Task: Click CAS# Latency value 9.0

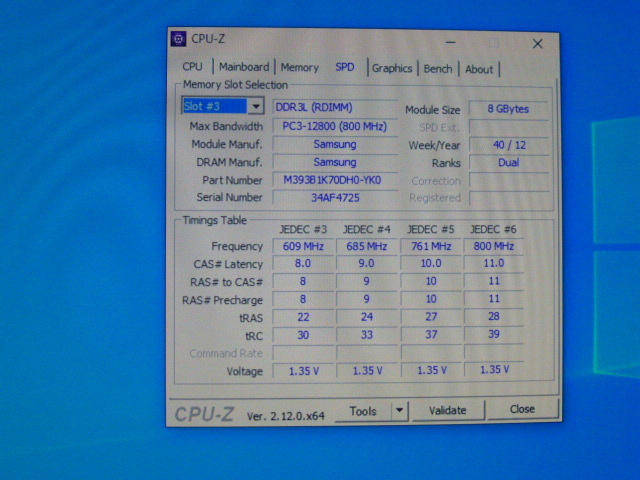Action: pyautogui.click(x=367, y=263)
